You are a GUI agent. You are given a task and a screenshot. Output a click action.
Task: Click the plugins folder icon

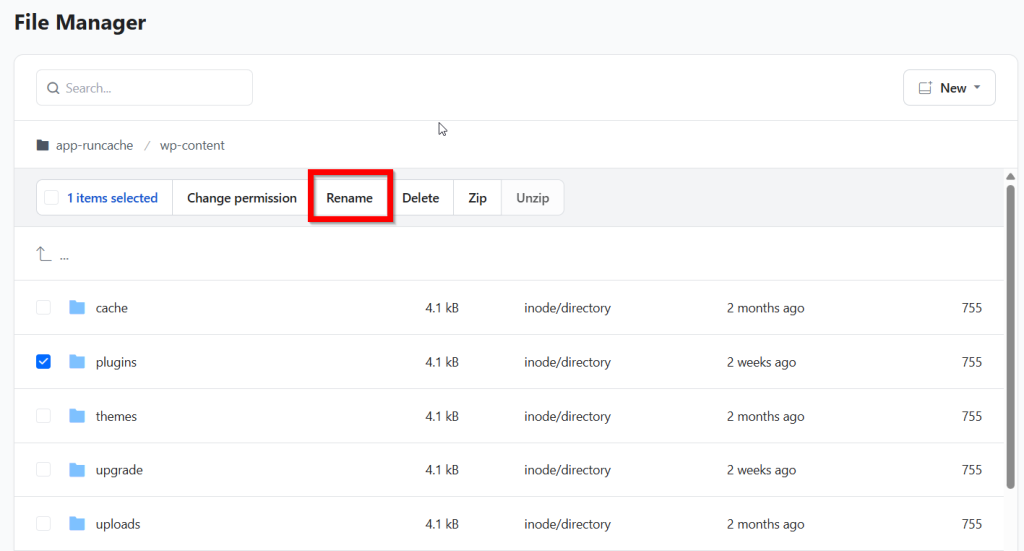click(77, 362)
